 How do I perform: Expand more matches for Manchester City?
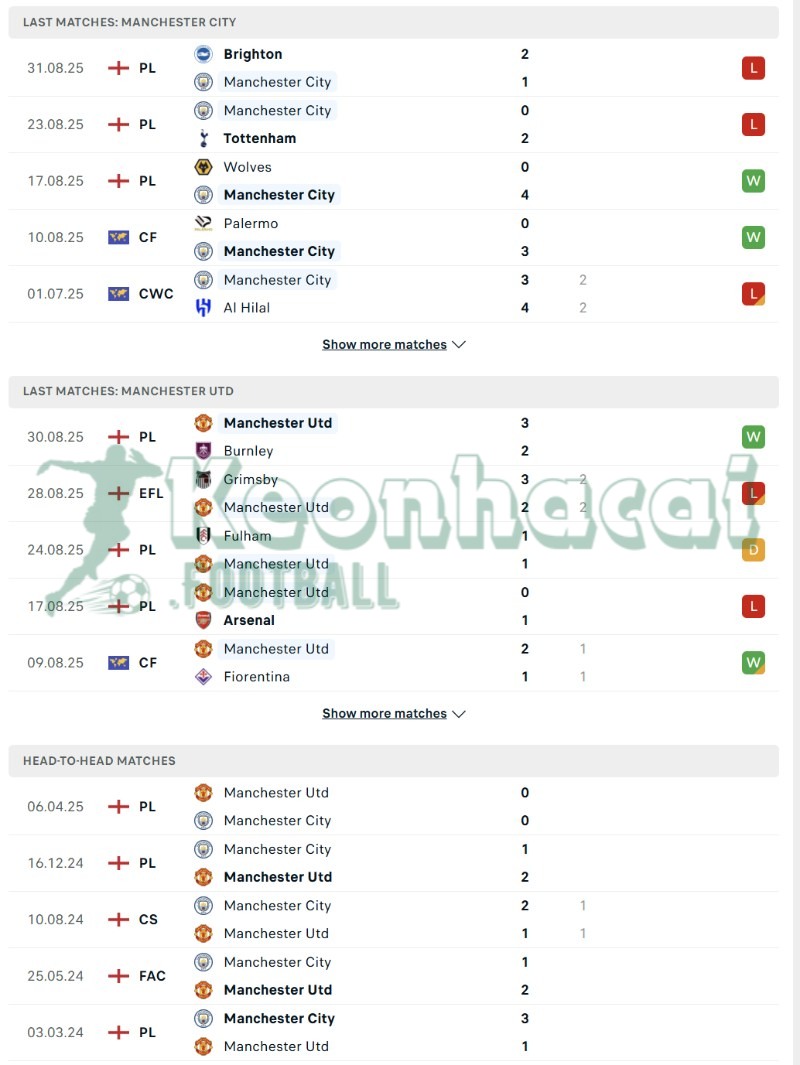tap(384, 344)
